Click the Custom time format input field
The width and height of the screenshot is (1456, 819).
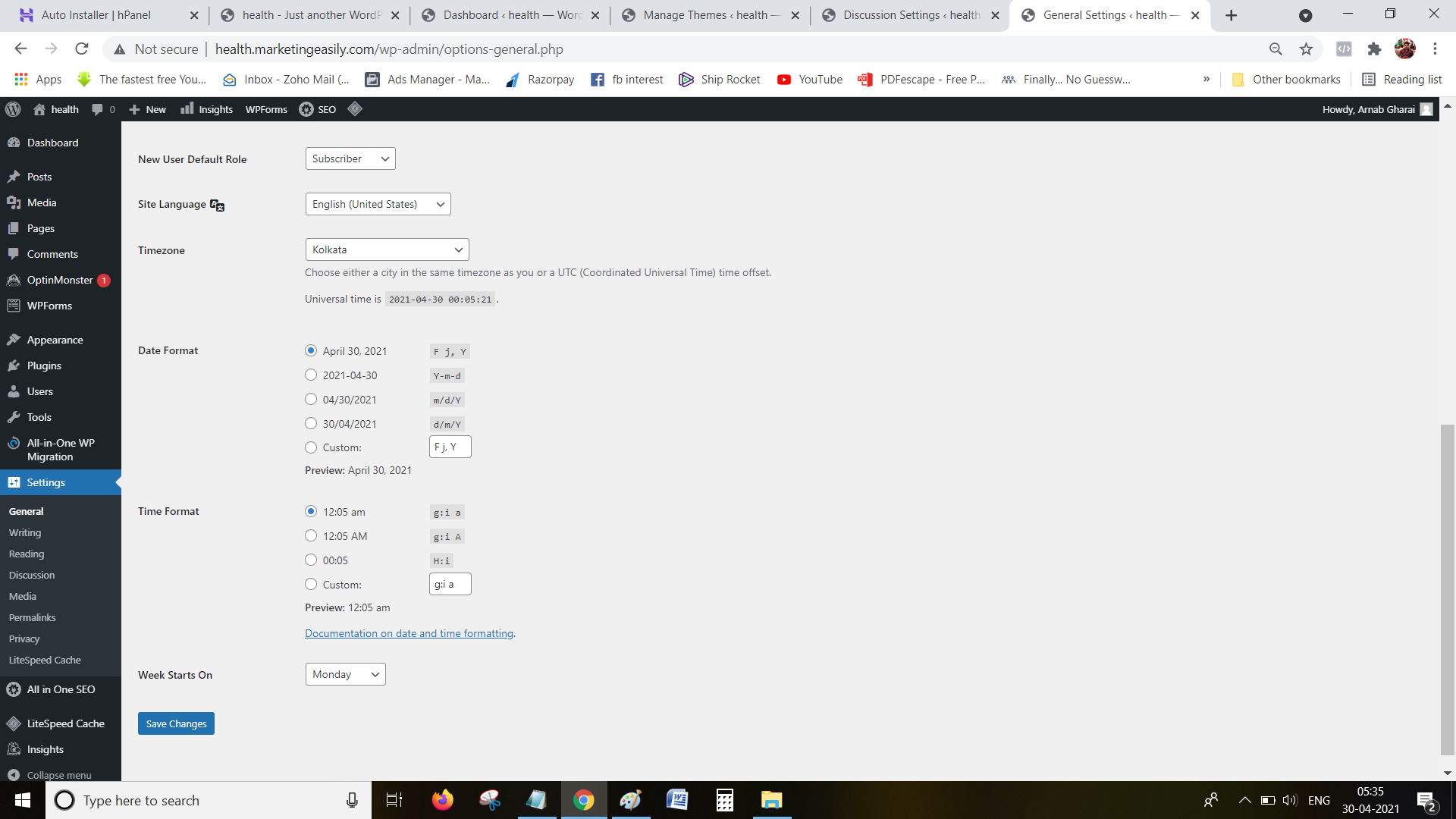[x=449, y=584]
